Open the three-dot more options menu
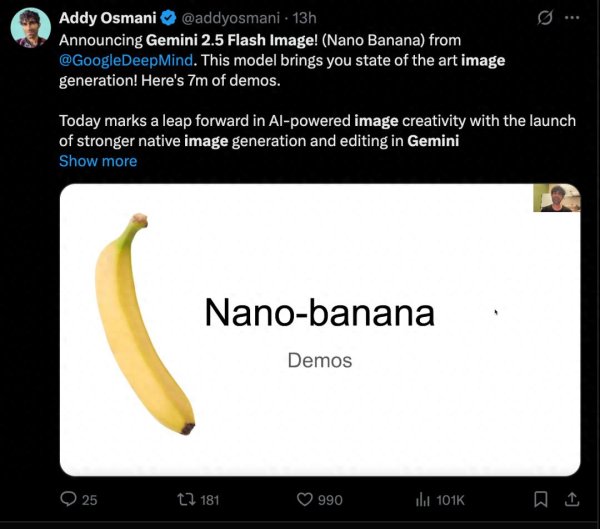 point(572,19)
